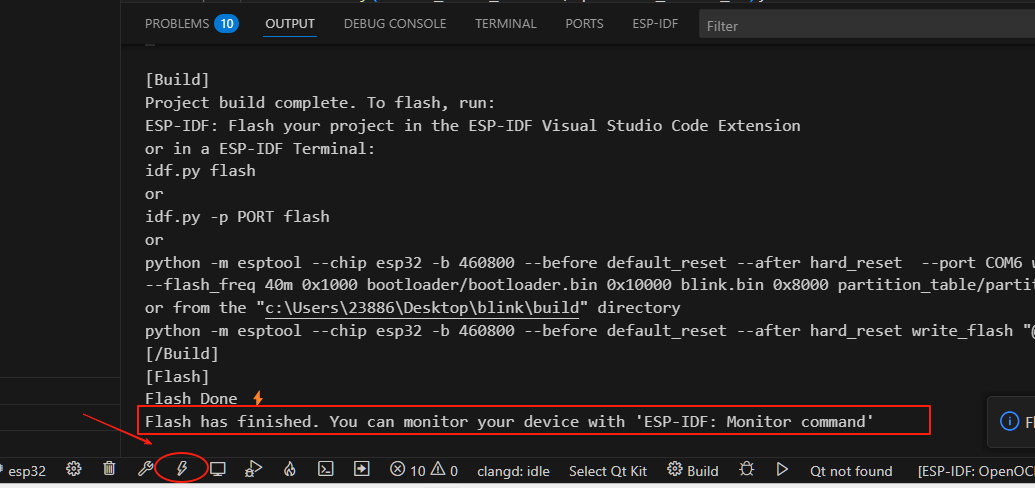Click 'or in a ESP-IDF Terminal:' line
The image size is (1035, 488).
[x=260, y=149]
